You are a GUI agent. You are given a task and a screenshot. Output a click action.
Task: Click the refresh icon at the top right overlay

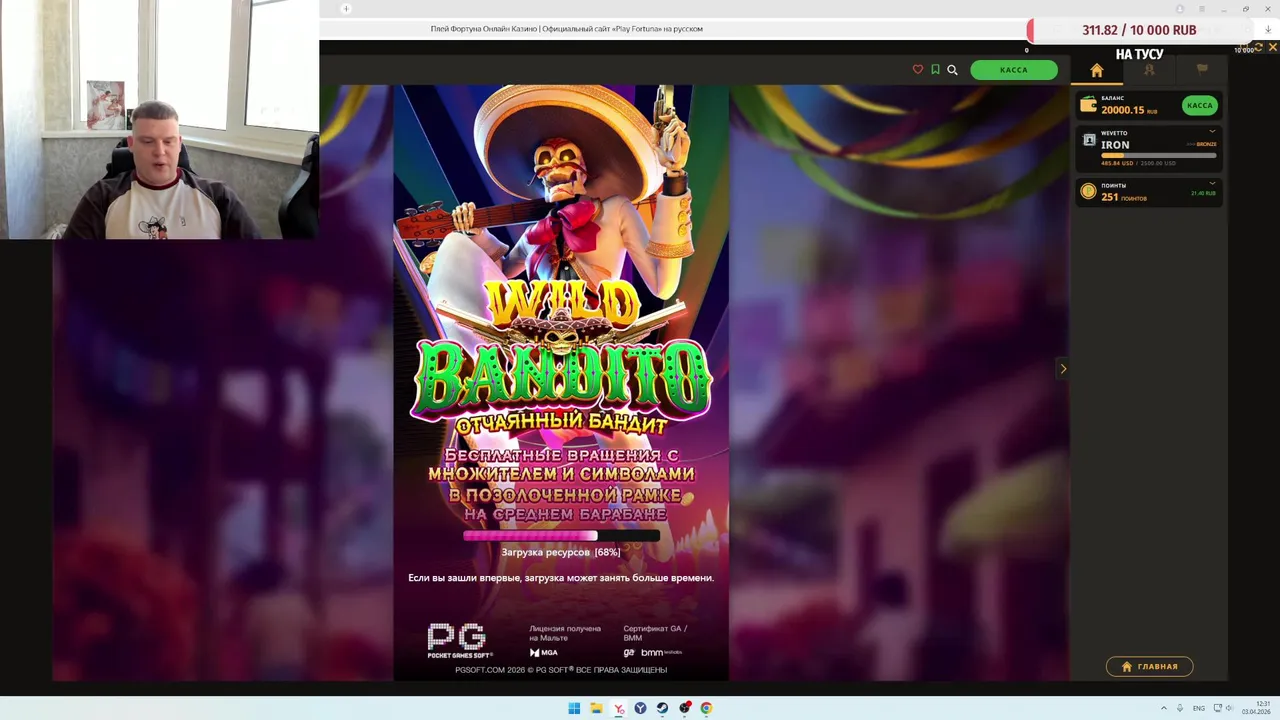tap(1259, 47)
